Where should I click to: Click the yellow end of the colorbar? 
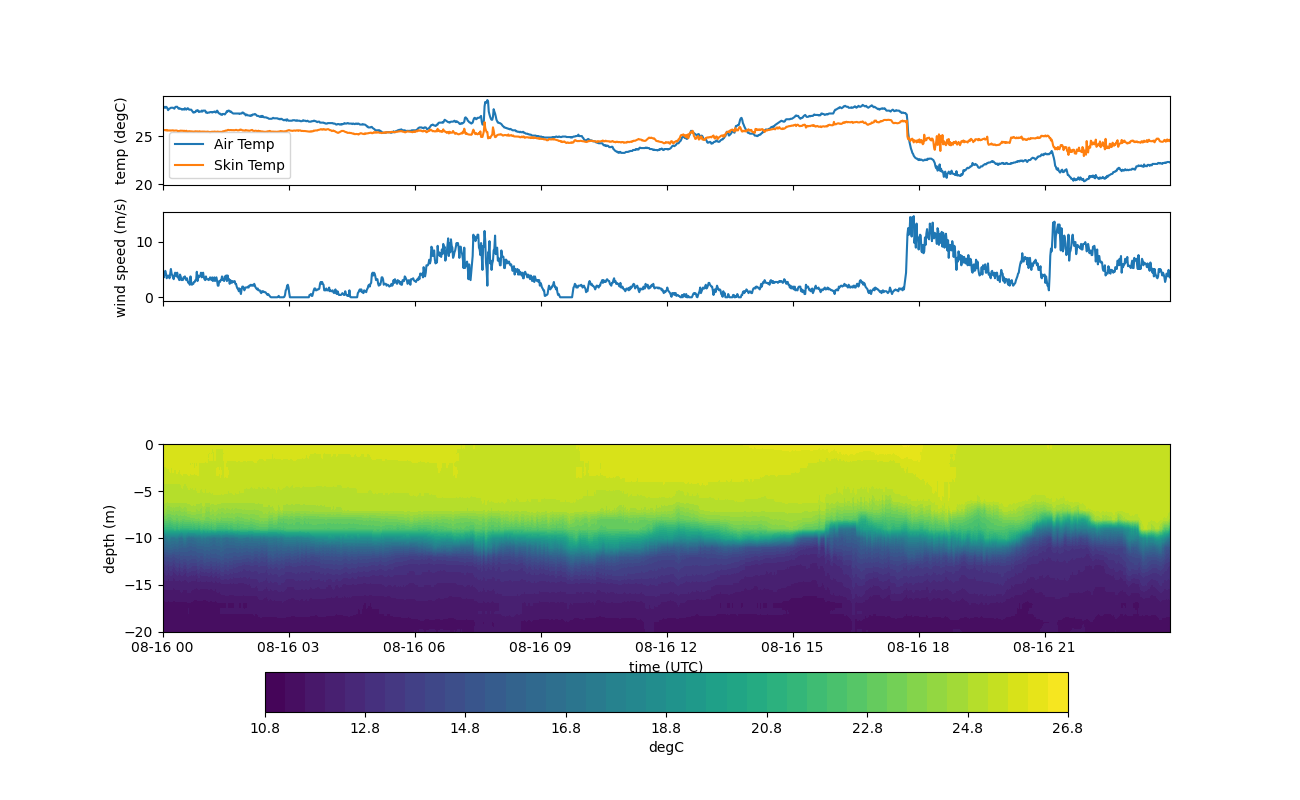[1058, 692]
